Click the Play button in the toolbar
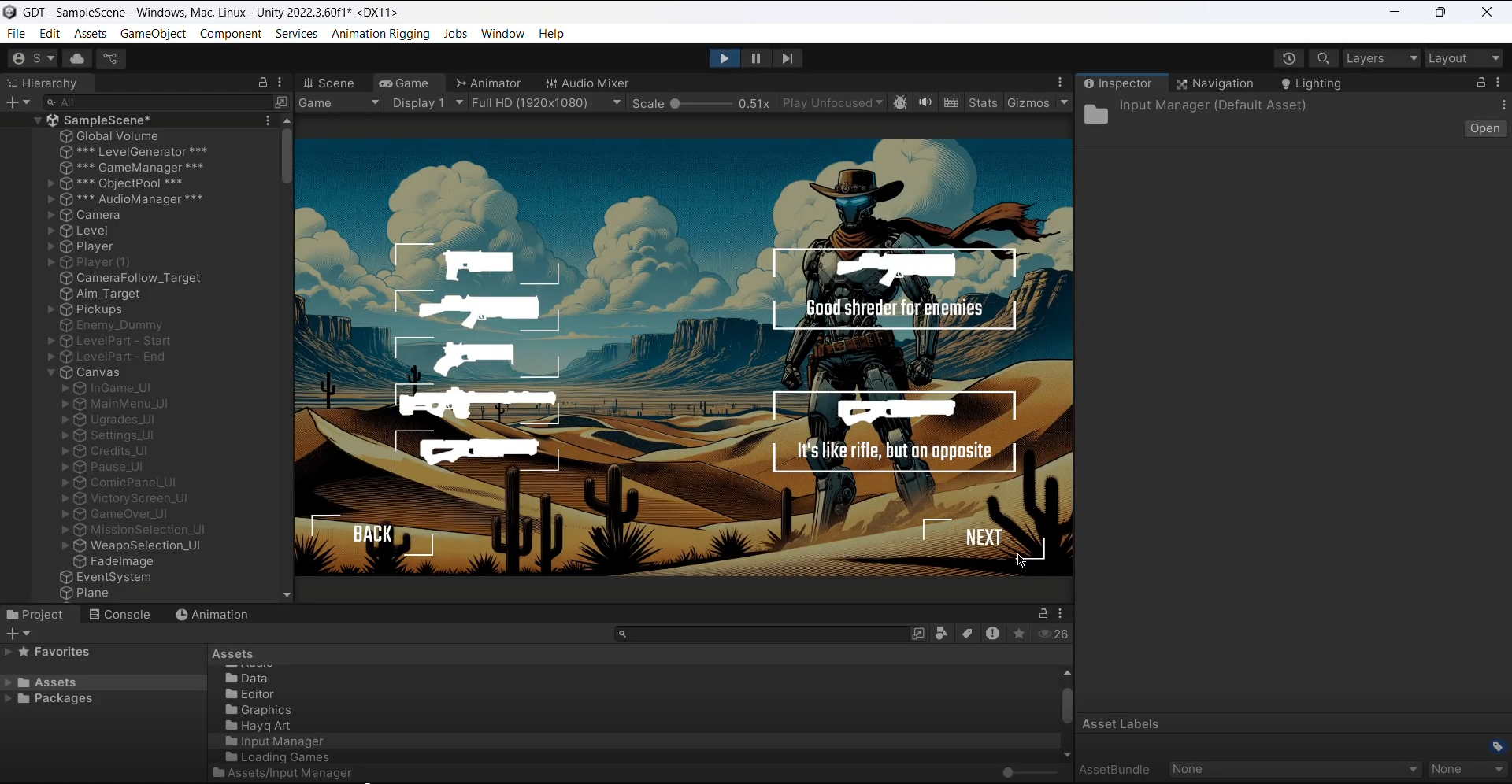The image size is (1512, 784). [x=724, y=58]
